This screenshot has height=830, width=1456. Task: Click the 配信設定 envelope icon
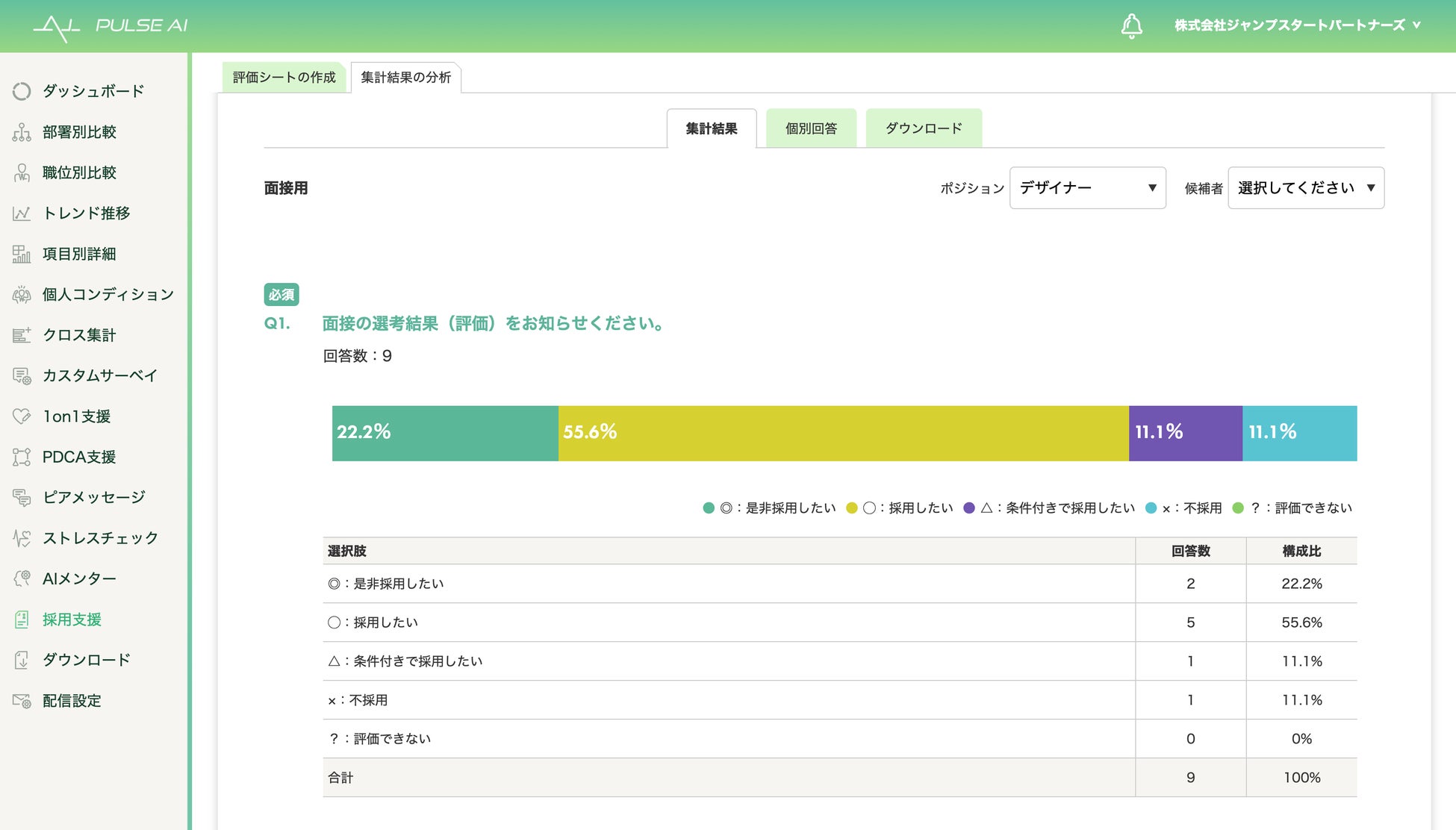(22, 701)
